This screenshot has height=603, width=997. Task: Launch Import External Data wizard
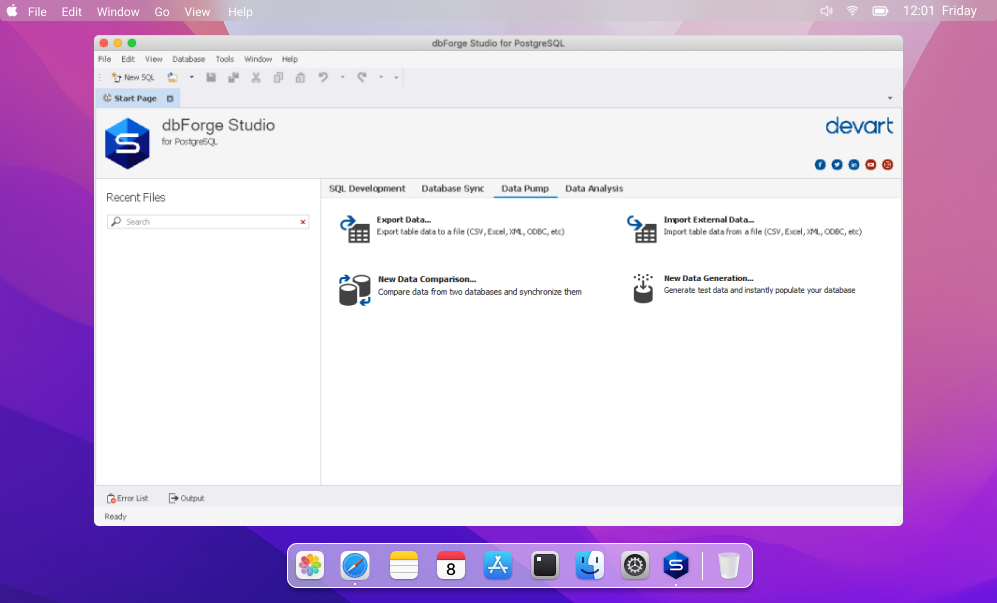pos(744,228)
